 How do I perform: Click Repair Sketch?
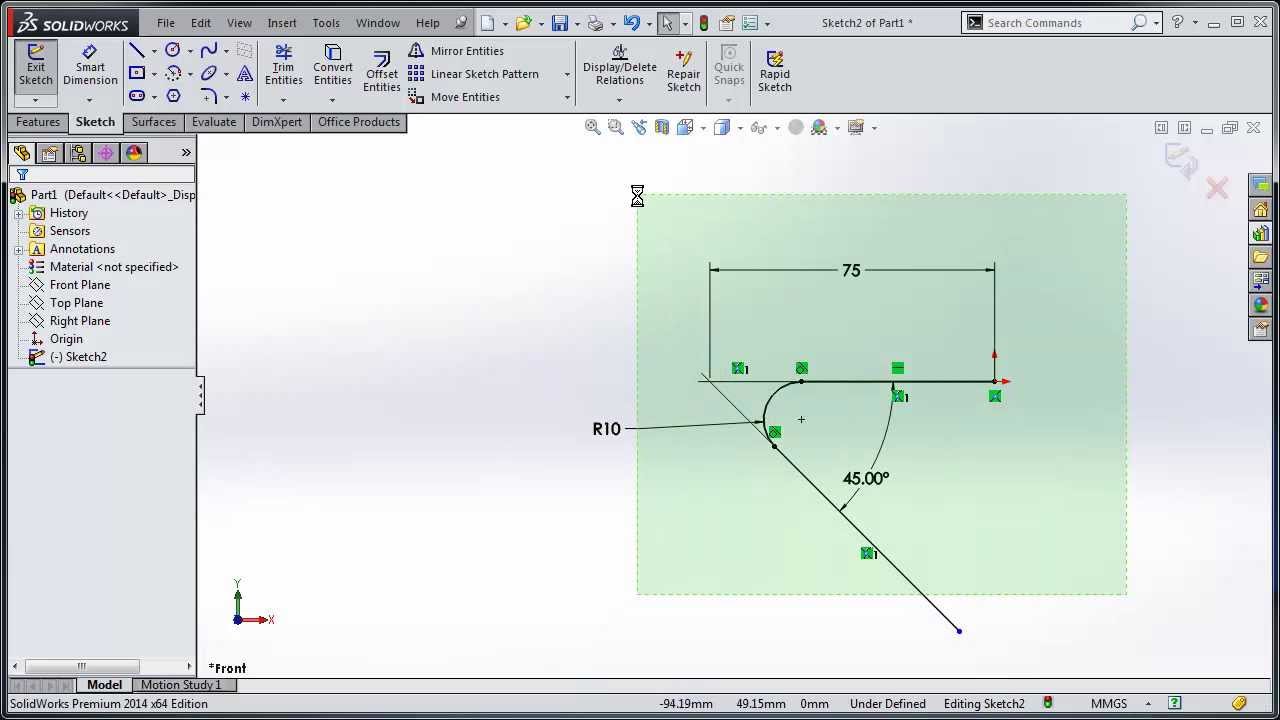pyautogui.click(x=683, y=67)
